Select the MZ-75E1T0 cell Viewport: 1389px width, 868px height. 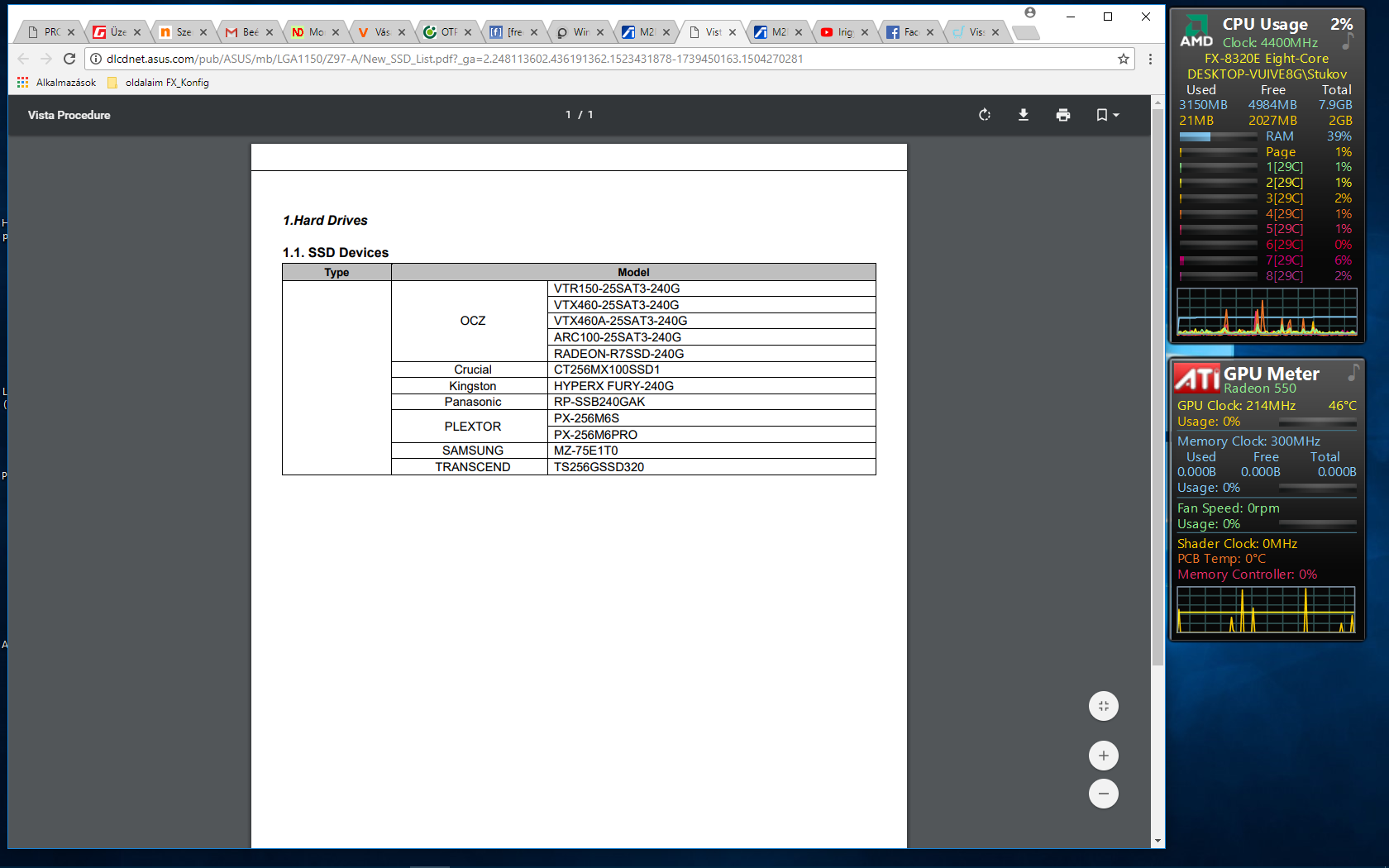[711, 451]
